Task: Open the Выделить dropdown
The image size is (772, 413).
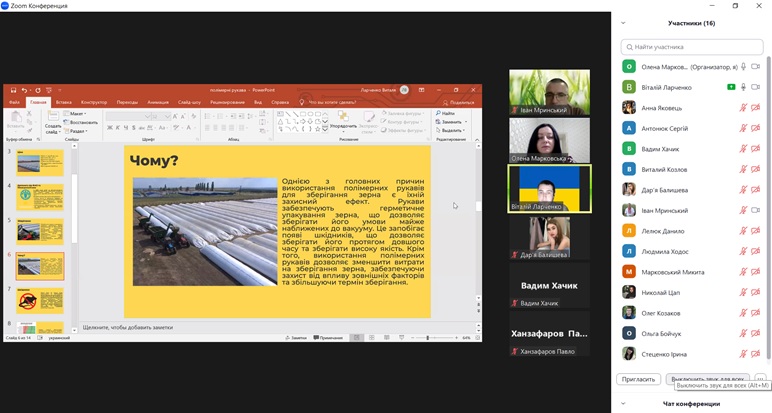Action: (x=450, y=130)
